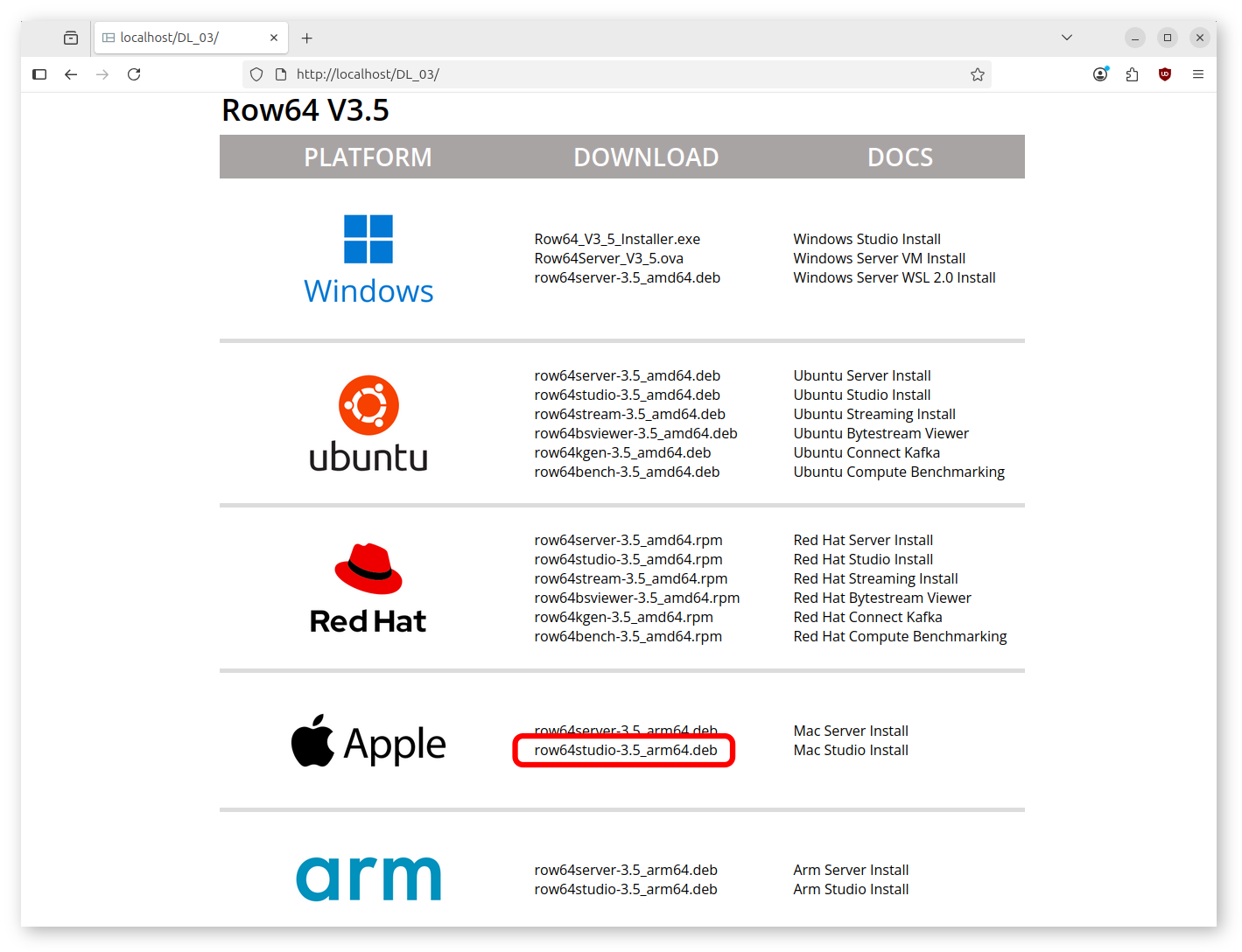Open the sidebar toggle icon

(x=39, y=74)
